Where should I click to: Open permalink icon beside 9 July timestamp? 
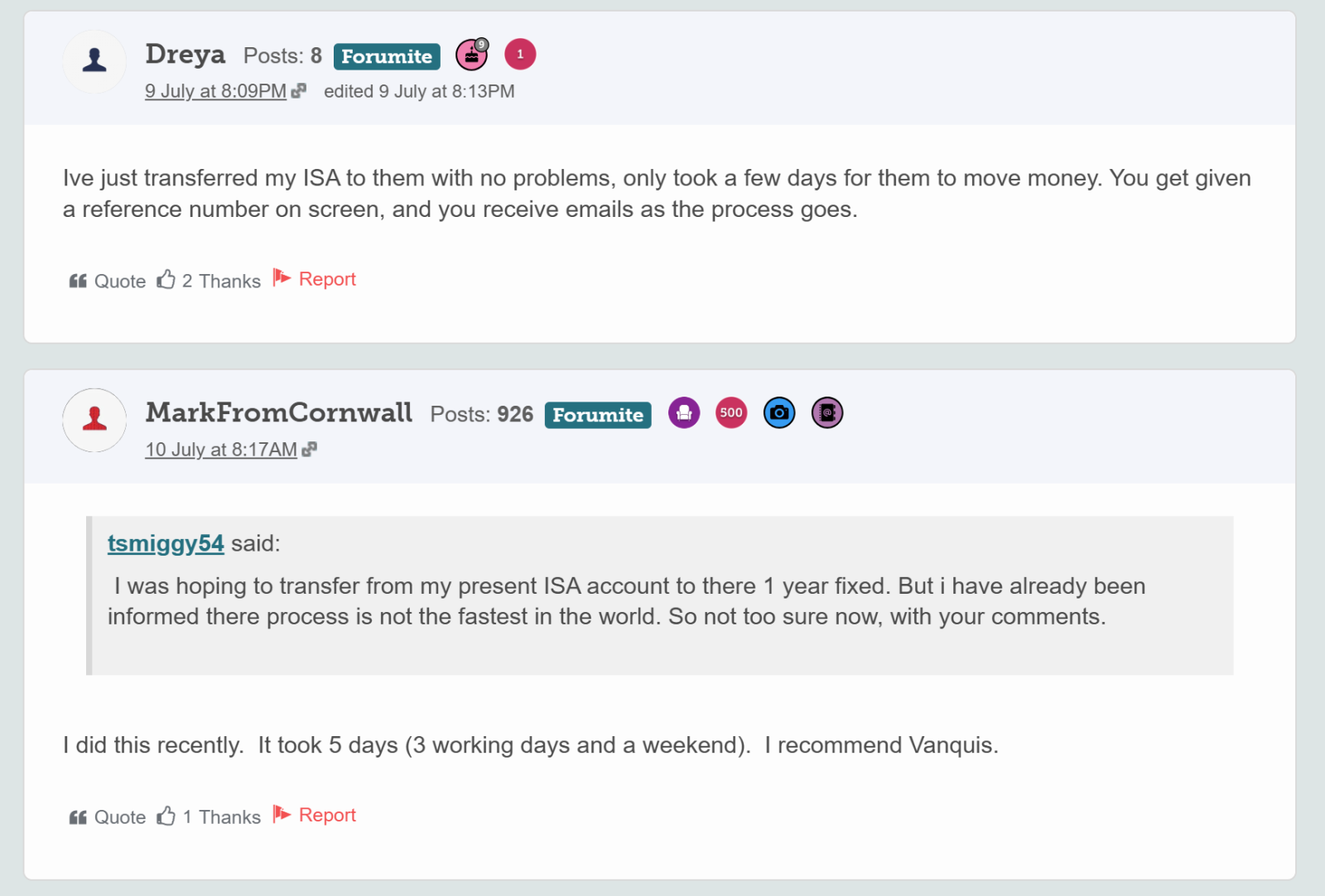tap(299, 90)
